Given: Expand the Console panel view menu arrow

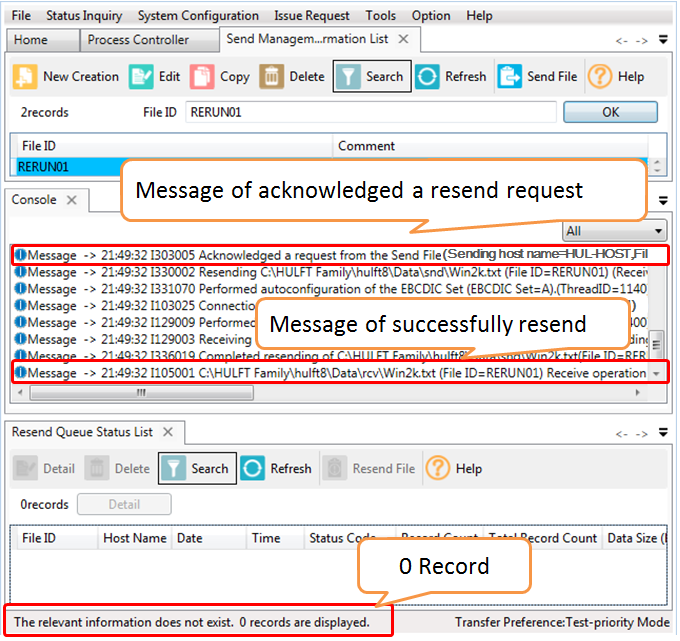Looking at the screenshot, I should 664,201.
